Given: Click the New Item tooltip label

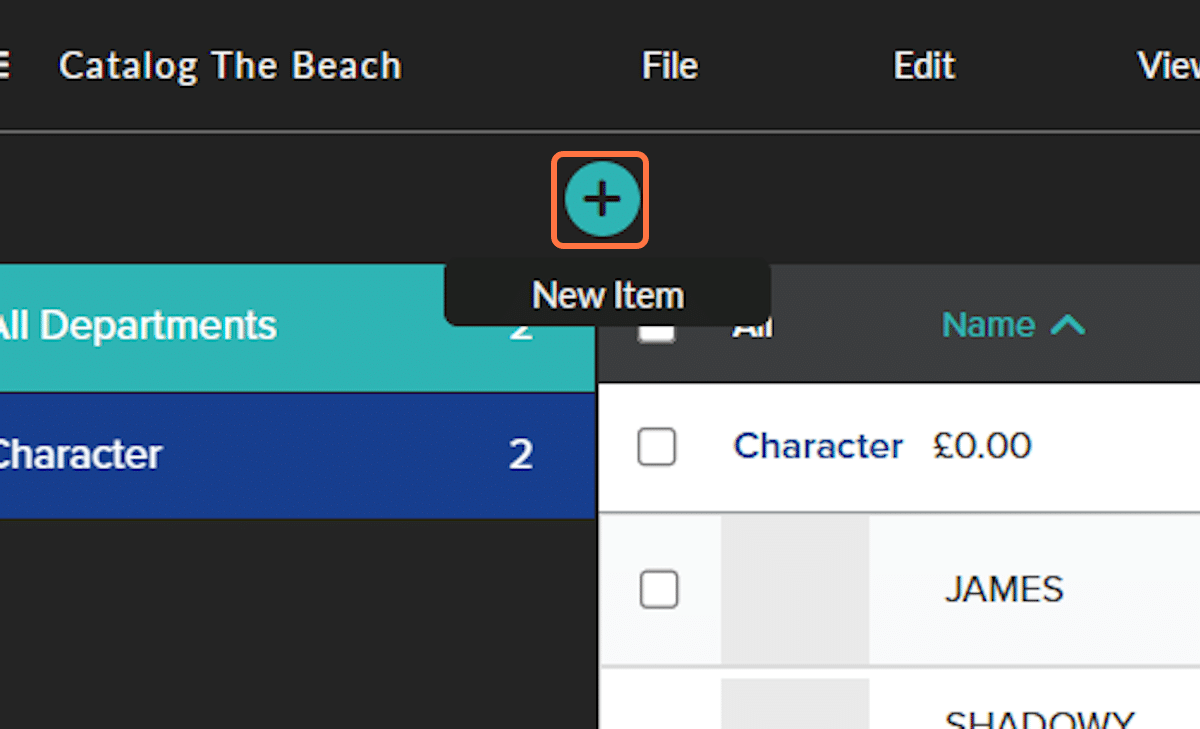Looking at the screenshot, I should pos(608,294).
